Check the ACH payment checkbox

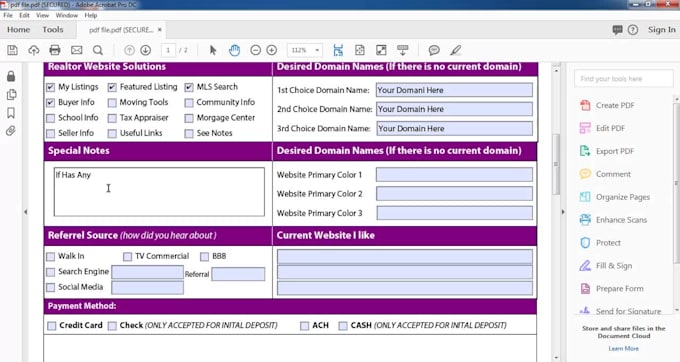(304, 326)
